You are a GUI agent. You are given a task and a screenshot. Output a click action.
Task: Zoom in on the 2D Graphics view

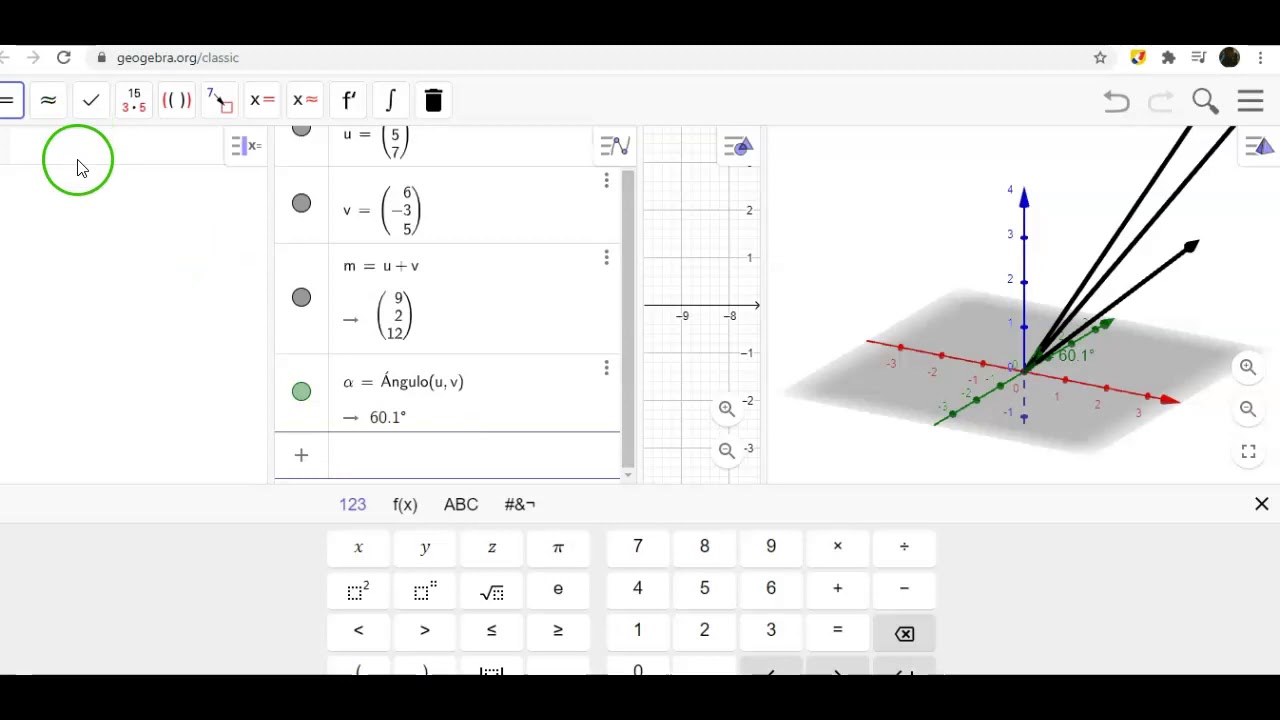(x=727, y=409)
